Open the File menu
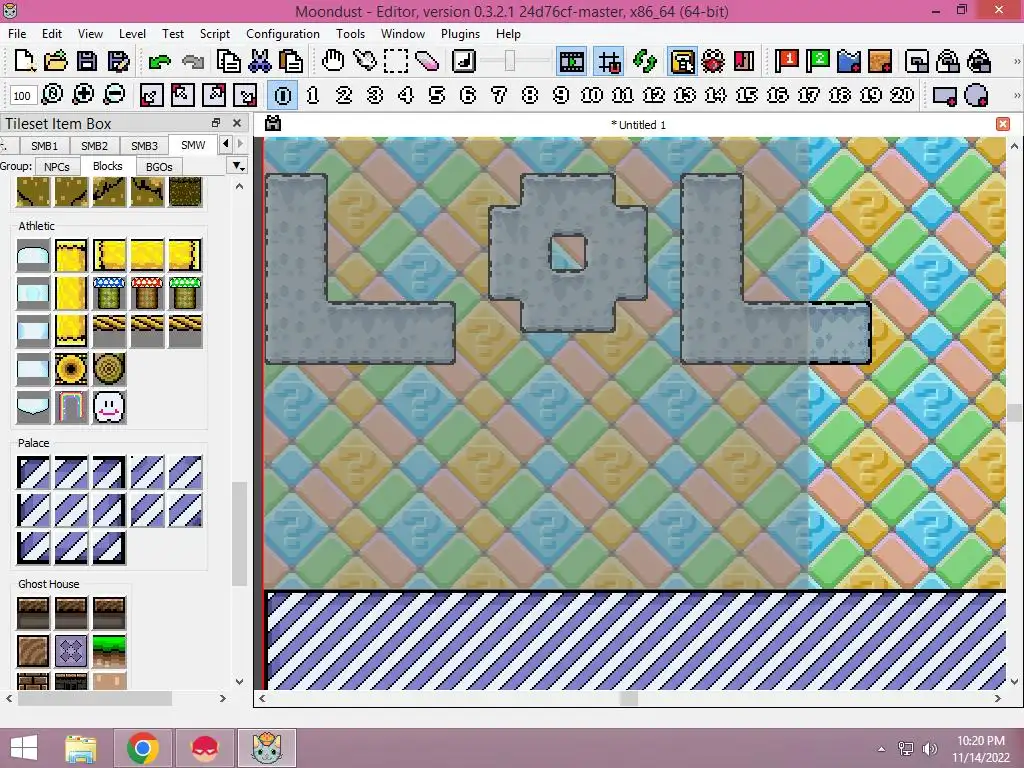 coord(17,33)
